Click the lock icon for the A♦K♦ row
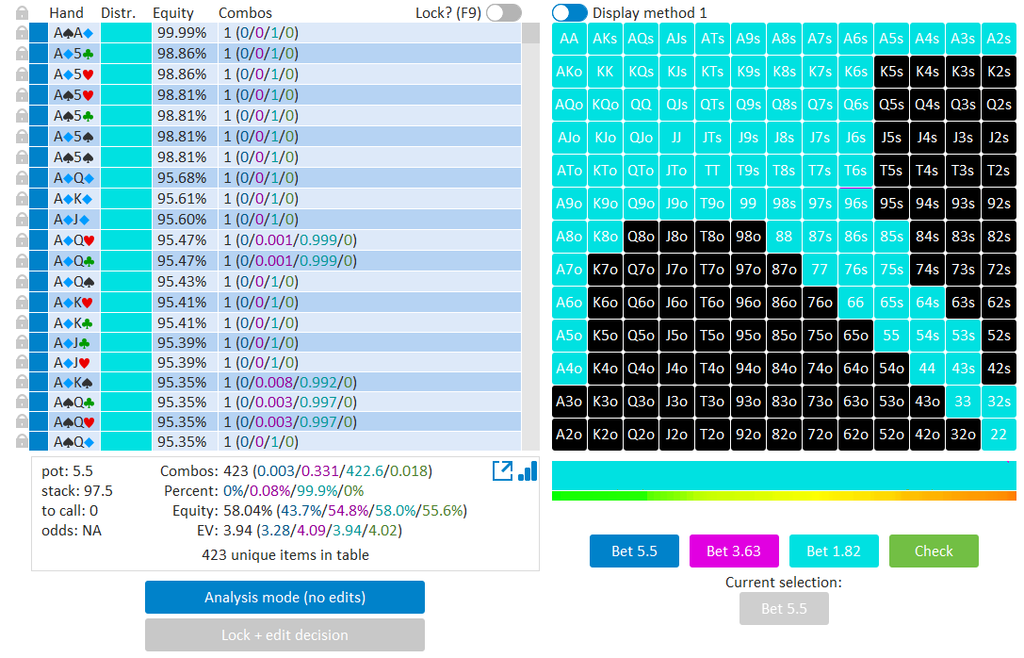The width and height of the screenshot is (1024, 658). 22,198
